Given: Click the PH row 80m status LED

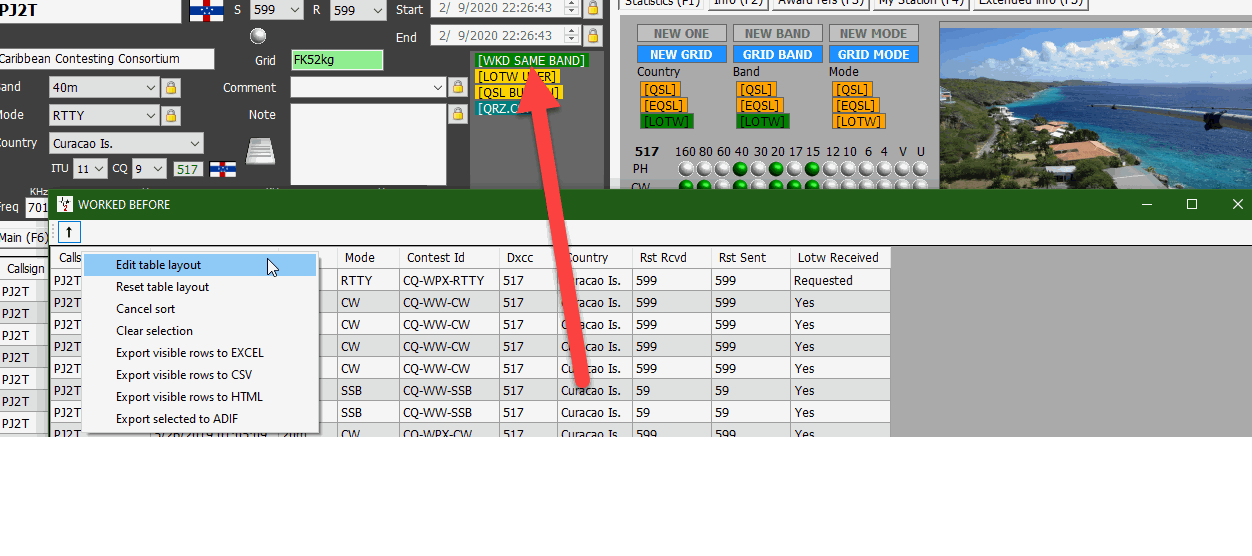Looking at the screenshot, I should tap(704, 169).
